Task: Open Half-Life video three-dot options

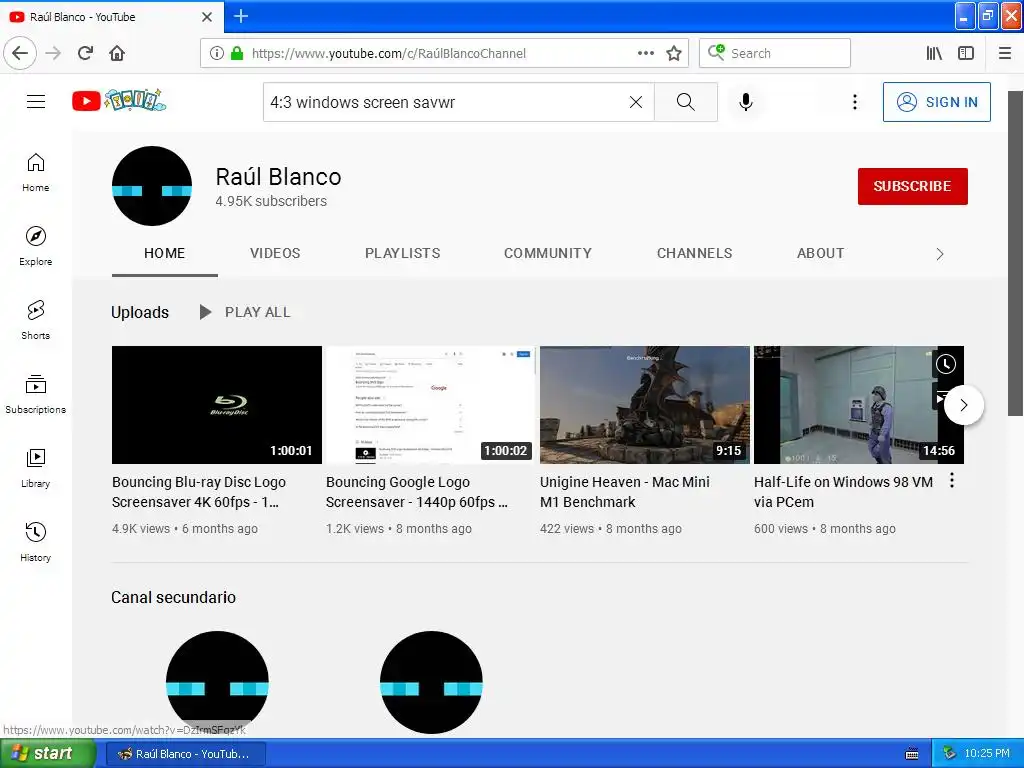Action: point(952,481)
